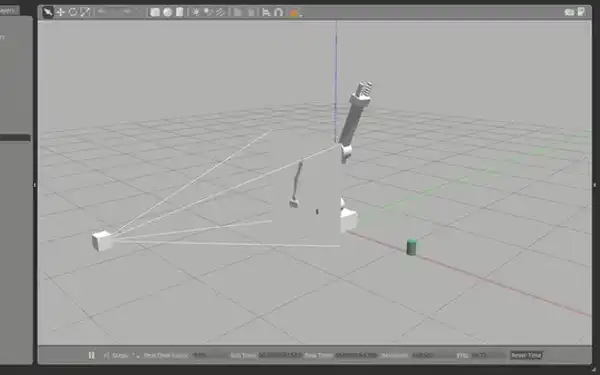The width and height of the screenshot is (600, 375).
Task: Switch to the Layers tab
Action: click(8, 10)
